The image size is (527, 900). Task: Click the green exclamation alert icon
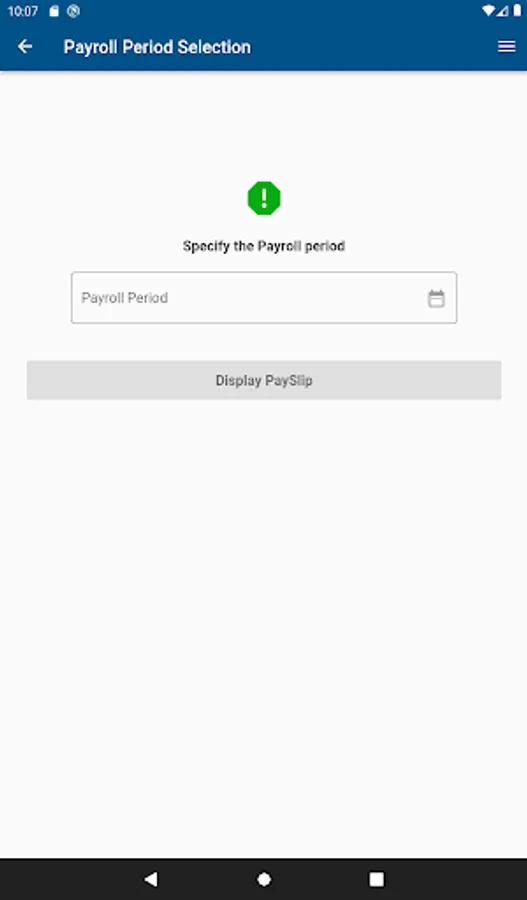pos(264,199)
